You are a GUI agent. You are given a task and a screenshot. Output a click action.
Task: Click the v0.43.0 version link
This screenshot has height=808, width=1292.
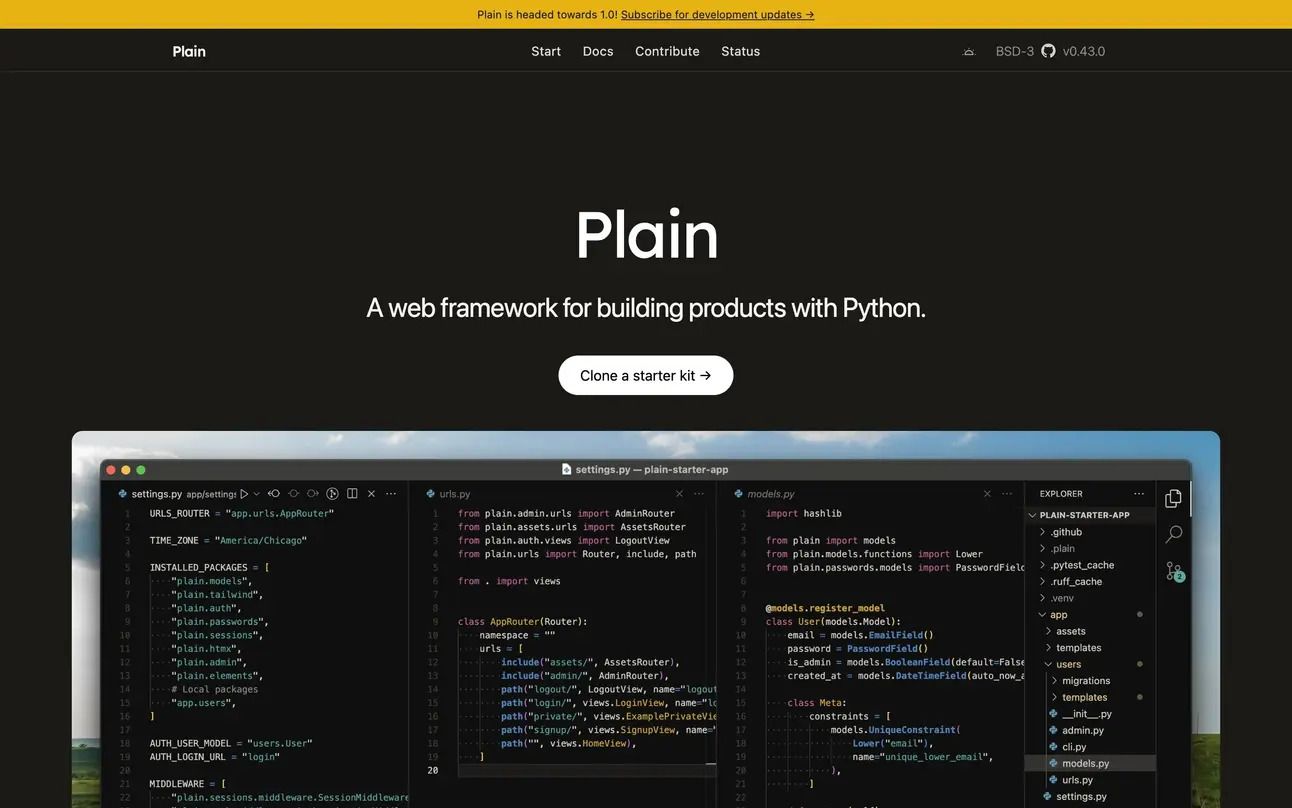point(1084,51)
